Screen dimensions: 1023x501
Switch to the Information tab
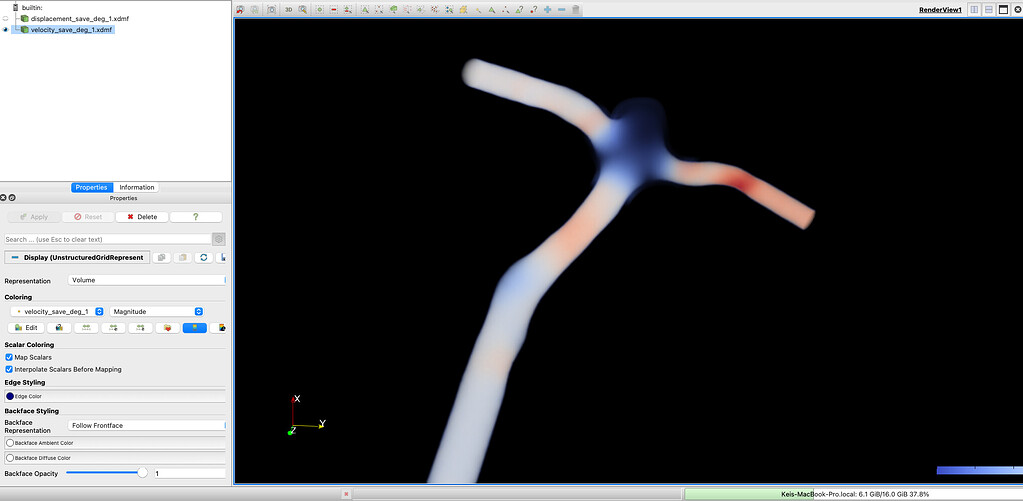[x=136, y=187]
